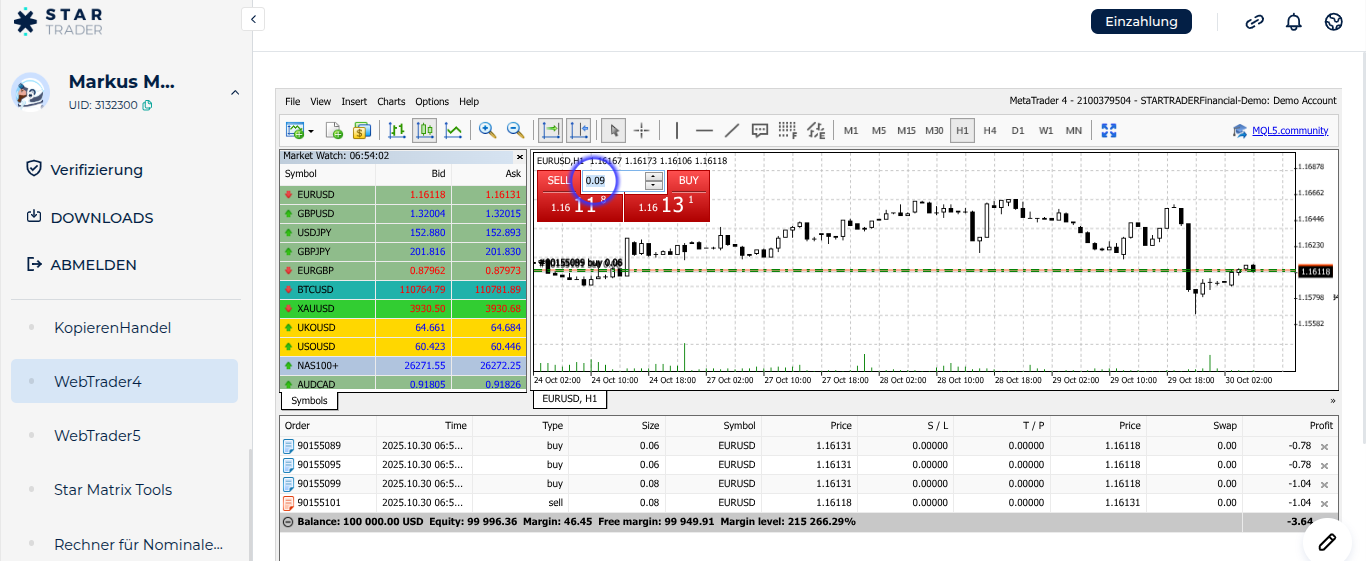Open the new chart toolbar icon
Screen dimensions: 1366x561
pos(295,130)
